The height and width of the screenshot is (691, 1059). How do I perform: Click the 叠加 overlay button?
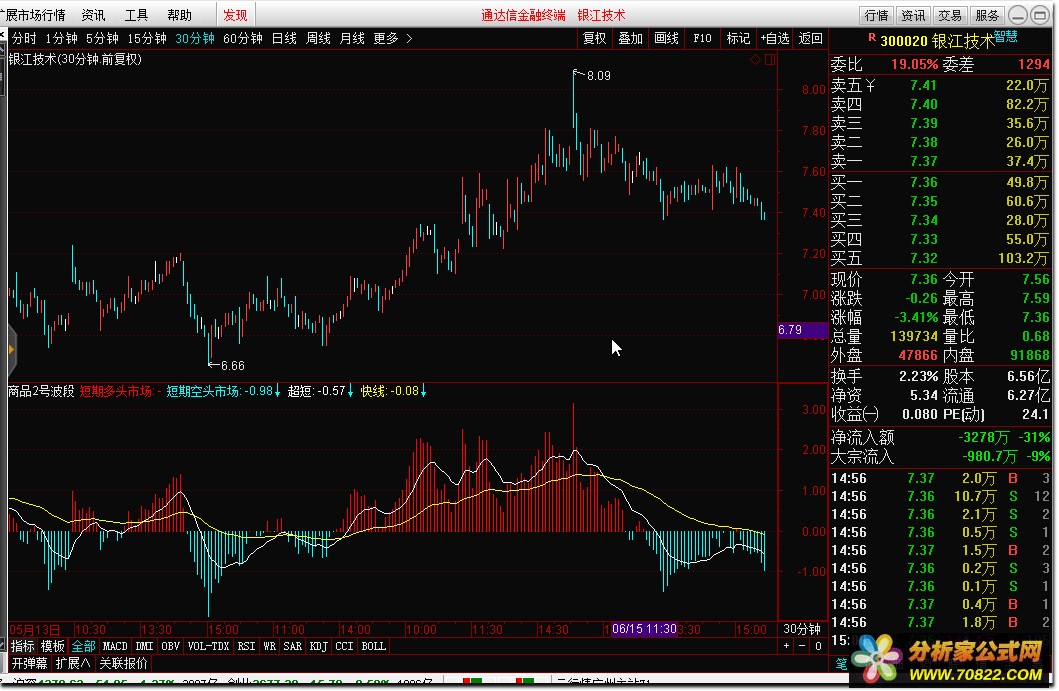[x=631, y=39]
